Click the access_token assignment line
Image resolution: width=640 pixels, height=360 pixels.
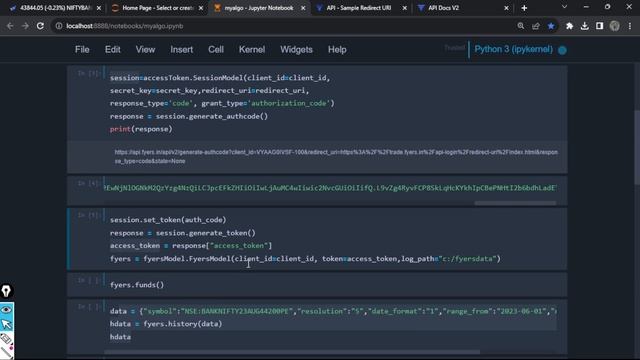click(x=191, y=246)
